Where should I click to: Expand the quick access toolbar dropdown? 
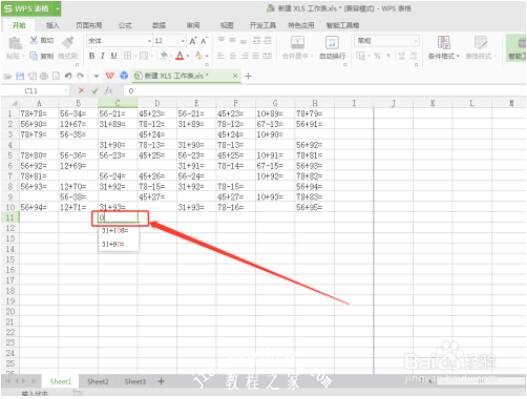(96, 76)
